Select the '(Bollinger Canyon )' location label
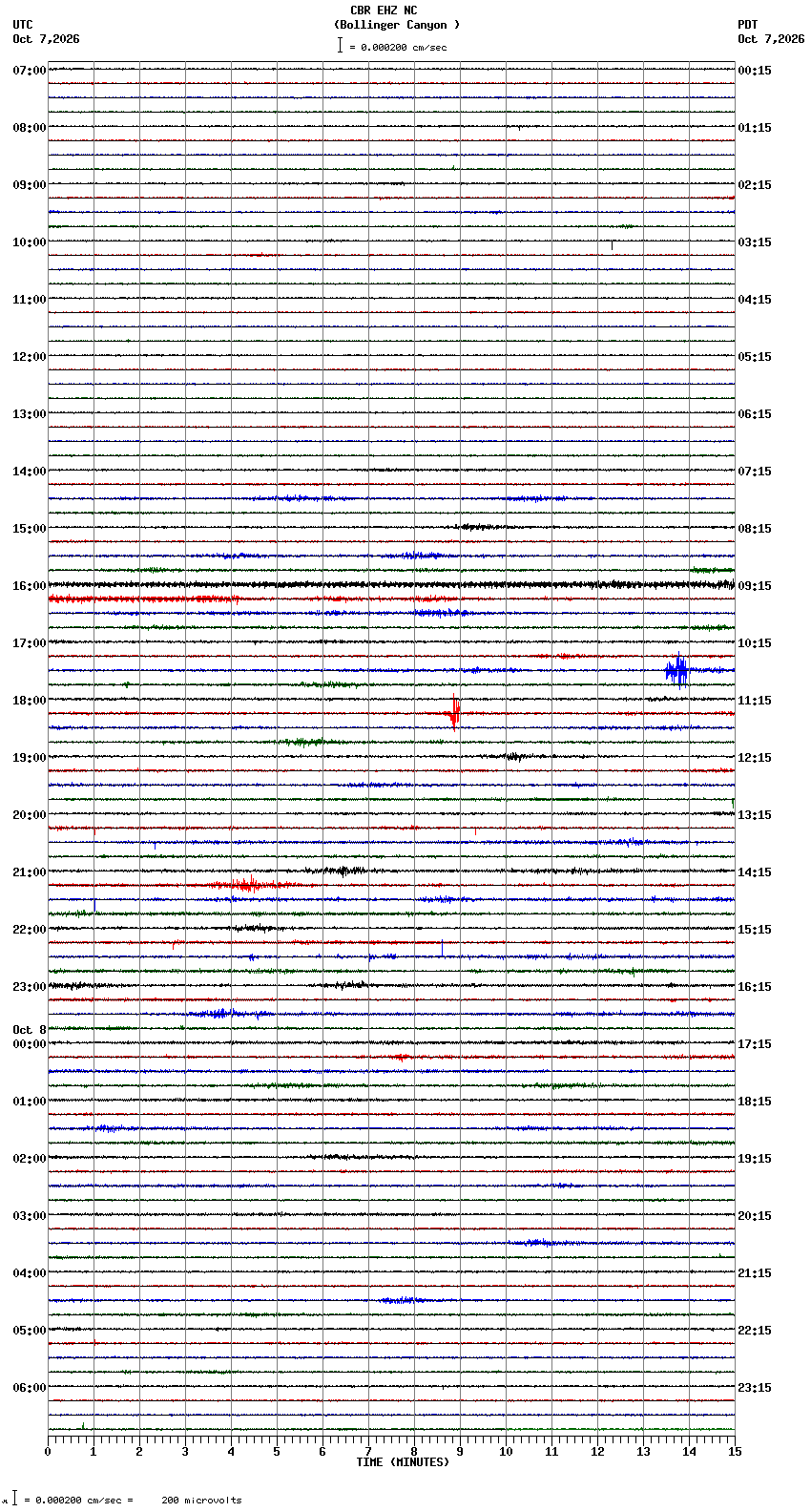811x1512 pixels. click(397, 25)
